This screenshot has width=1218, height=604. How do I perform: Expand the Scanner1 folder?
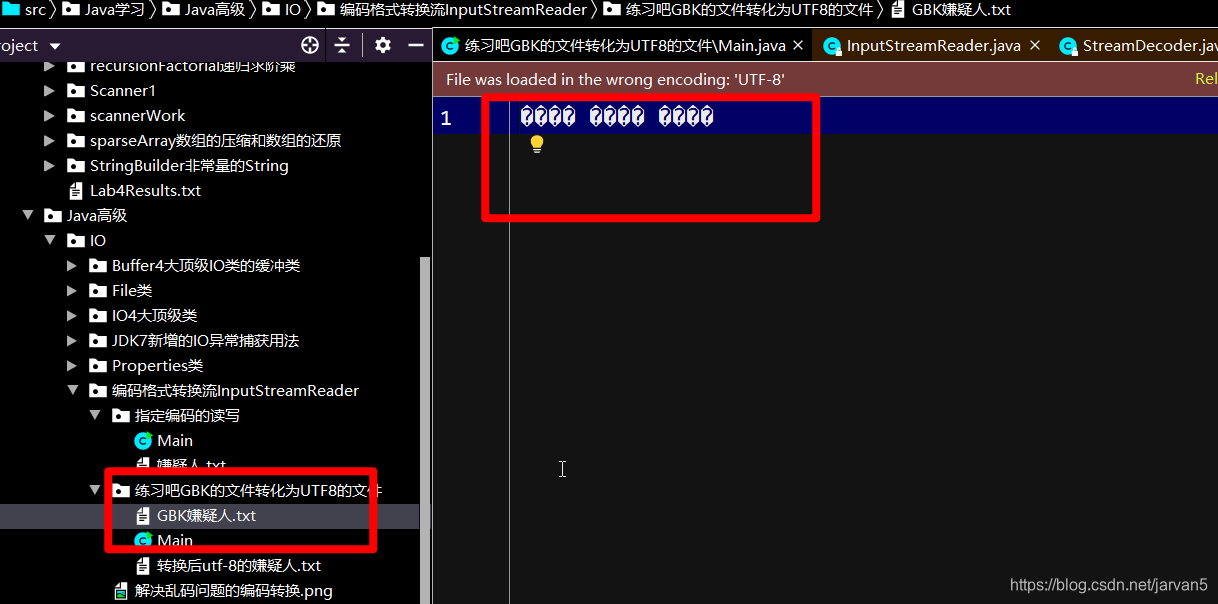(50, 91)
